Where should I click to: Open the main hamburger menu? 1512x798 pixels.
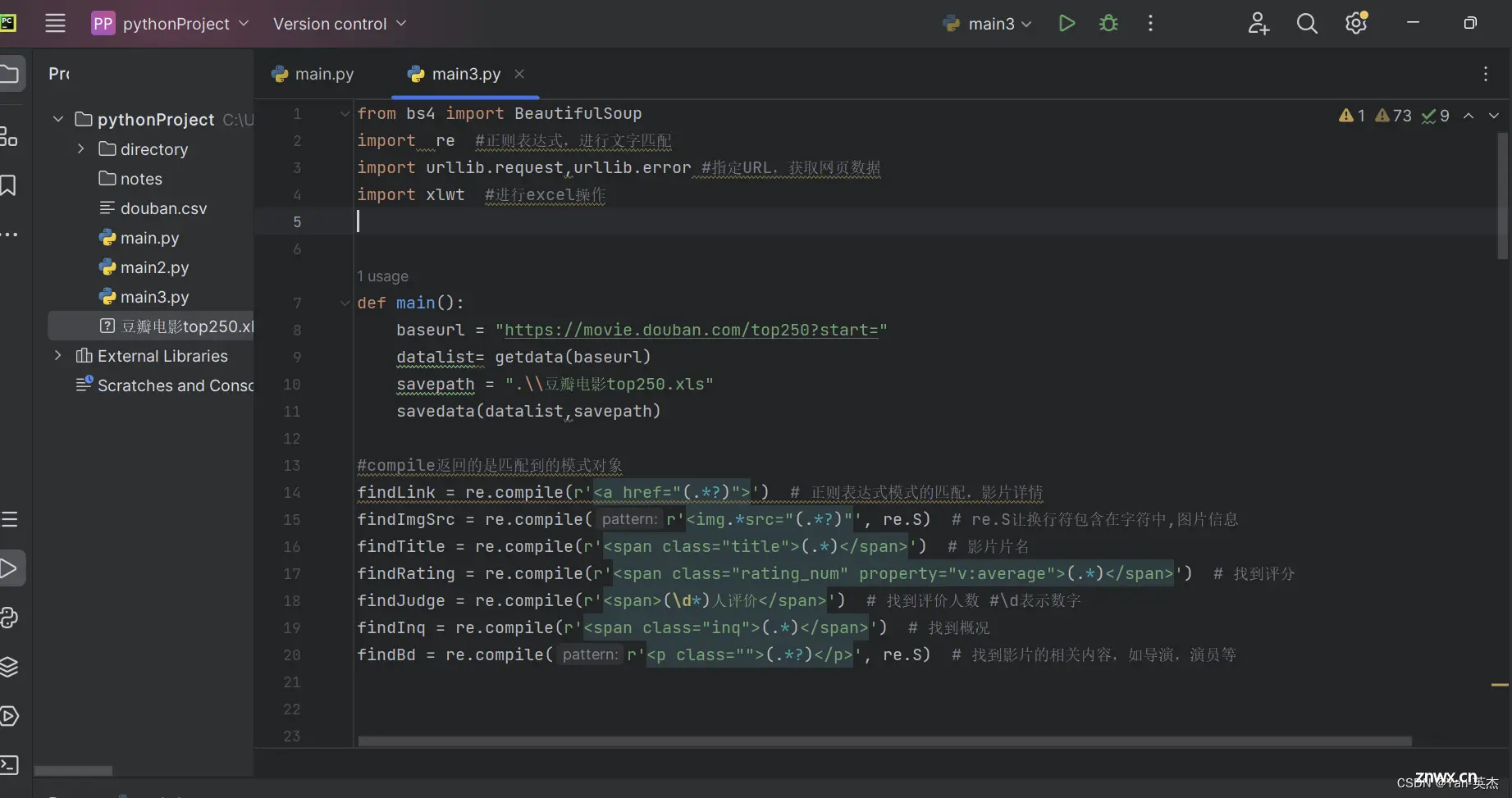point(55,23)
